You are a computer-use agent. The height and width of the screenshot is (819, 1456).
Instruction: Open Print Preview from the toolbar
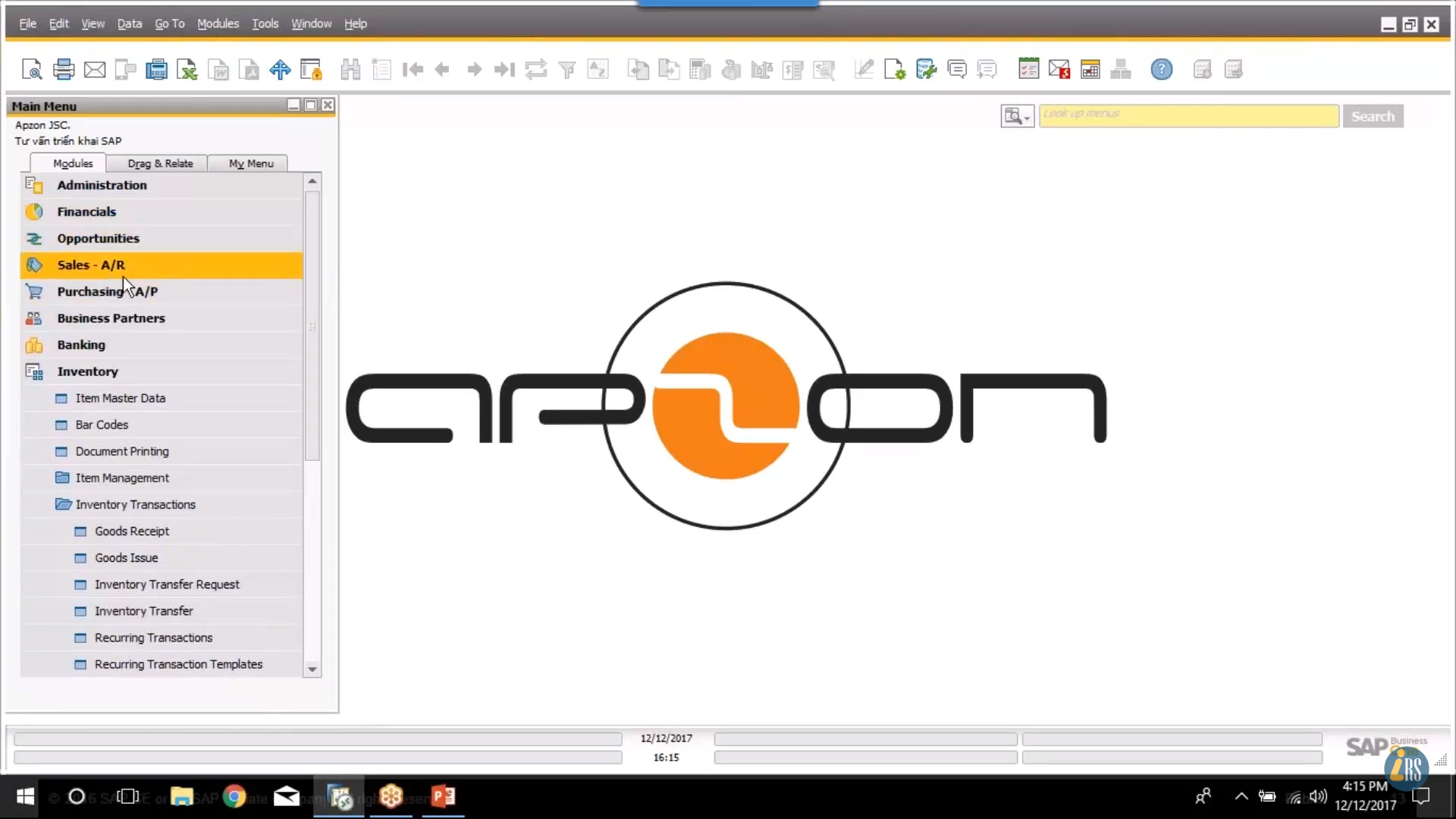tap(32, 70)
